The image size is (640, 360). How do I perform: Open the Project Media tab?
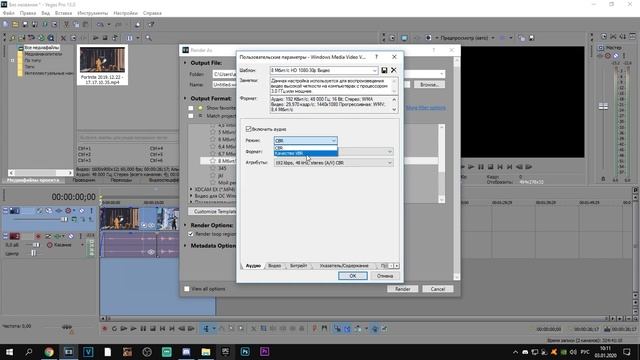[x=33, y=180]
